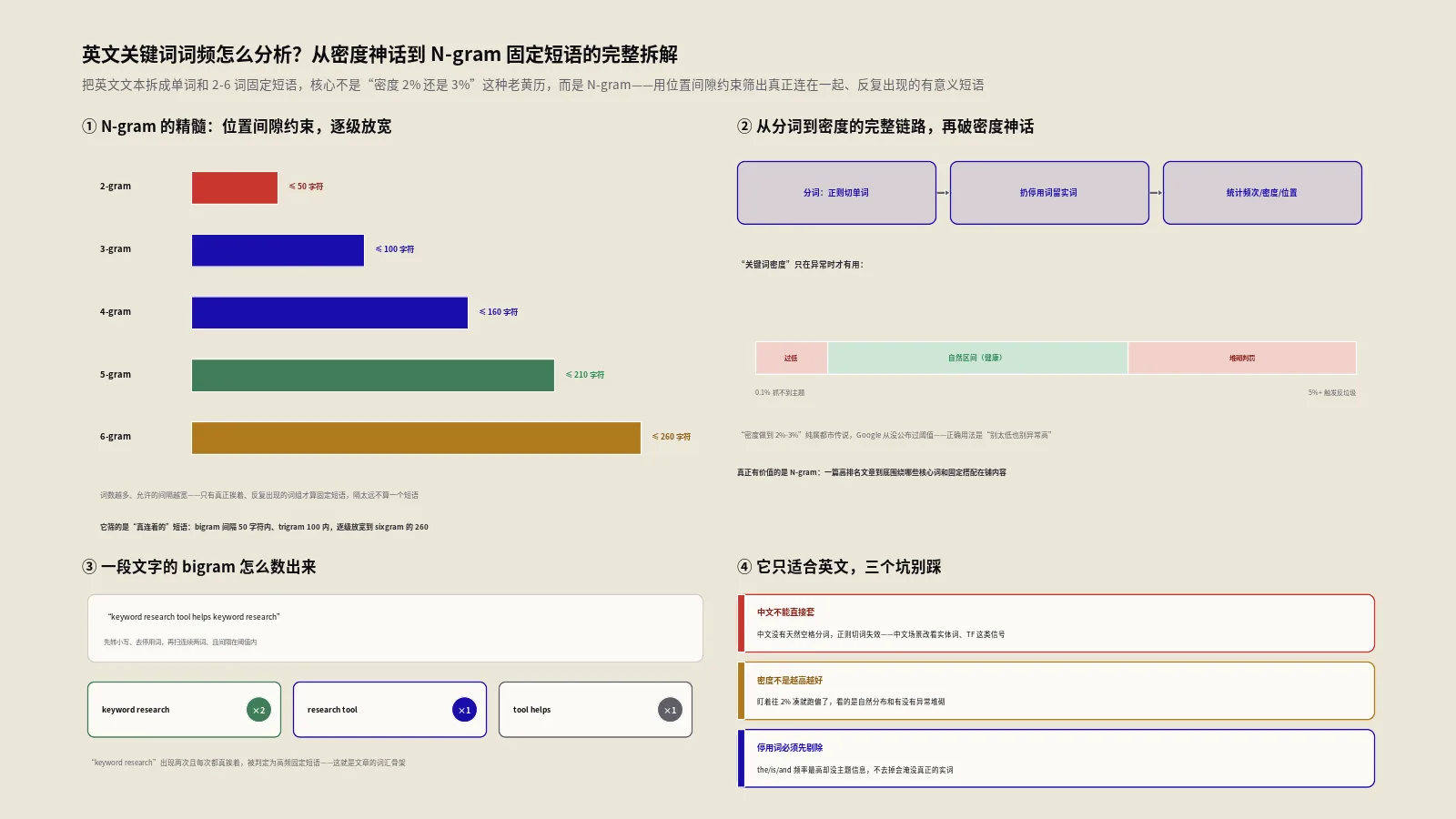Select the green 5-gram bar
This screenshot has width=1456, height=819.
[373, 375]
